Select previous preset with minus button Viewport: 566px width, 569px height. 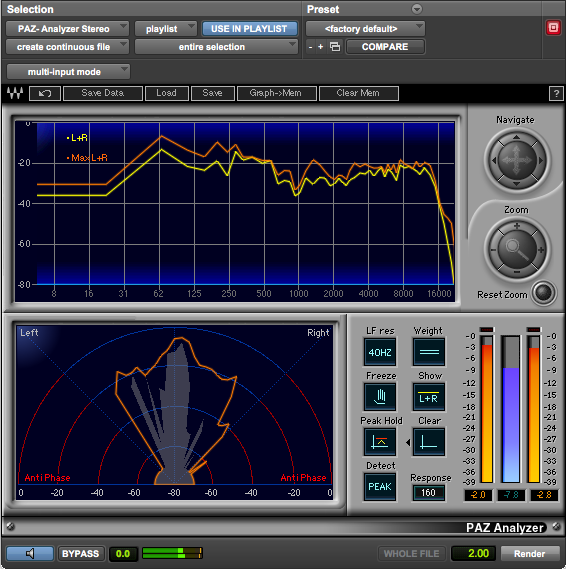click(x=310, y=47)
